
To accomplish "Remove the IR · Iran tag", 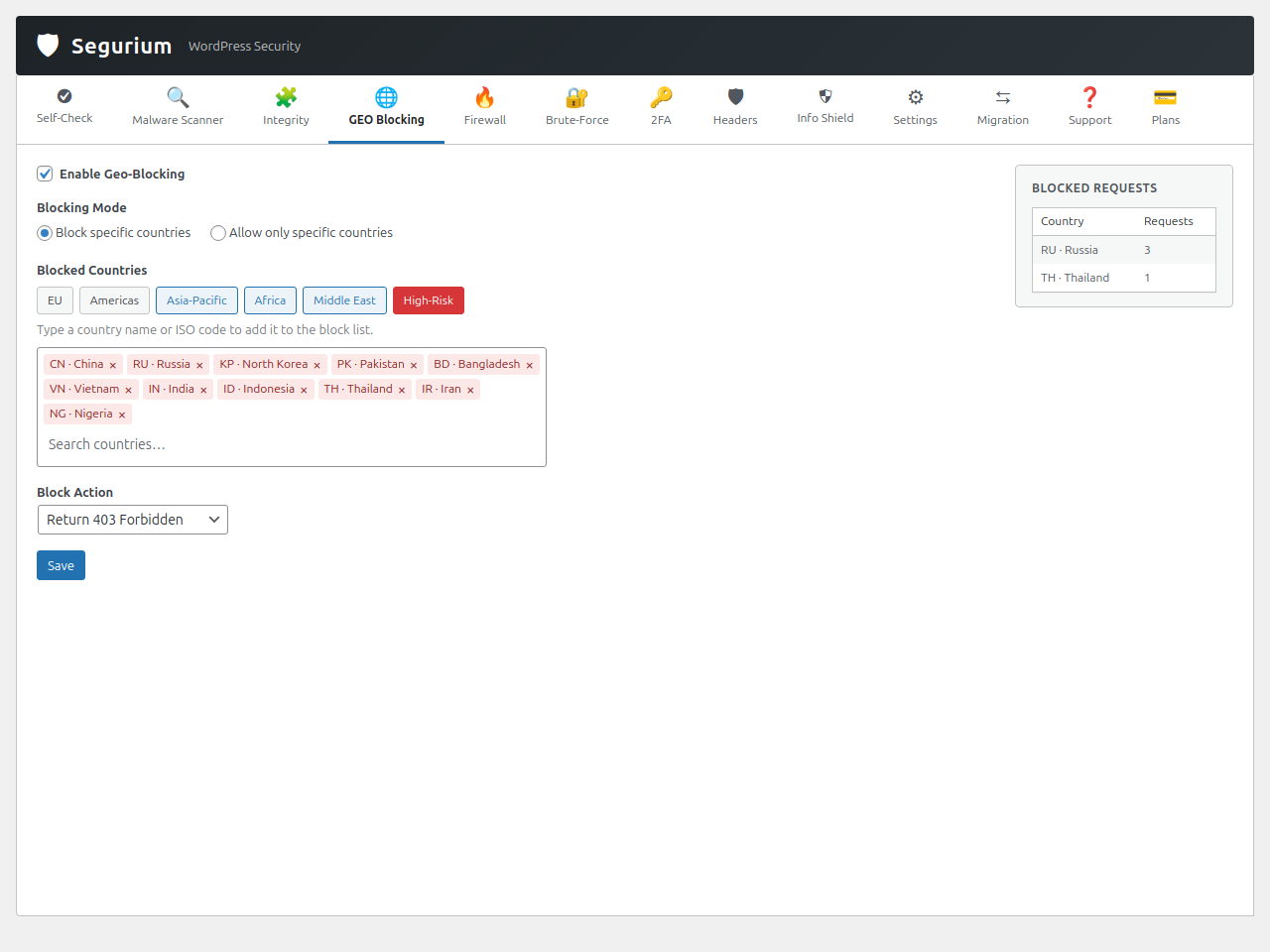I will click(x=470, y=390).
